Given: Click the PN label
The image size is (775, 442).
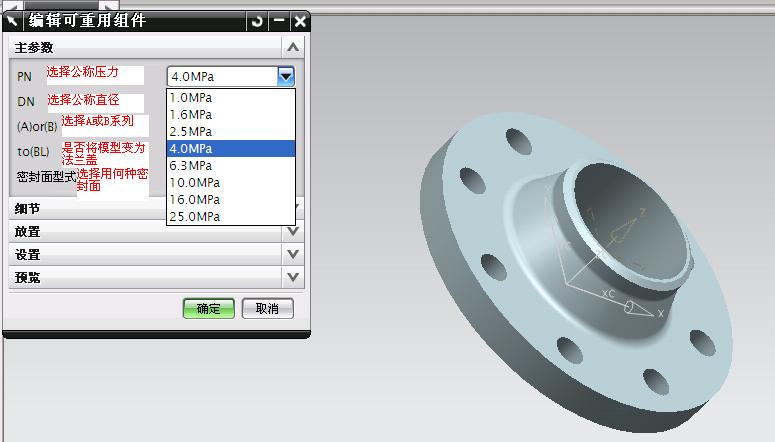Looking at the screenshot, I should pyautogui.click(x=24, y=77).
